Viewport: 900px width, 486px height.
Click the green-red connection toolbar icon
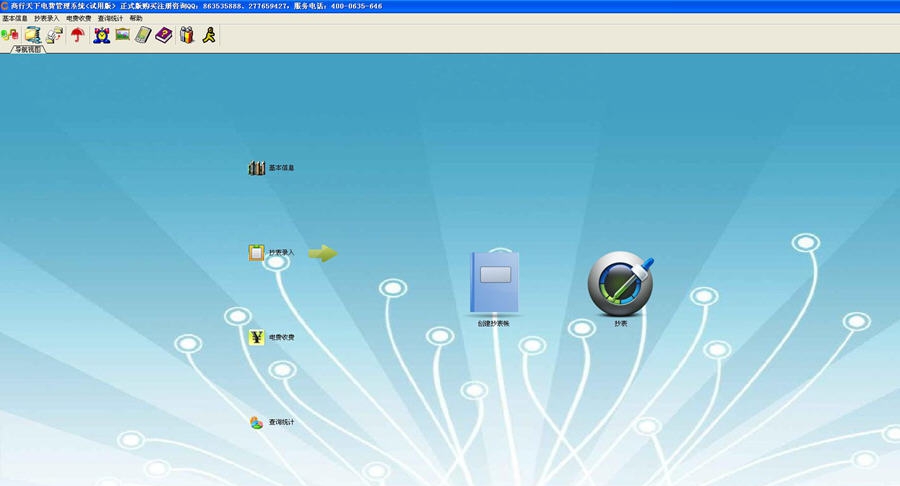click(10, 36)
